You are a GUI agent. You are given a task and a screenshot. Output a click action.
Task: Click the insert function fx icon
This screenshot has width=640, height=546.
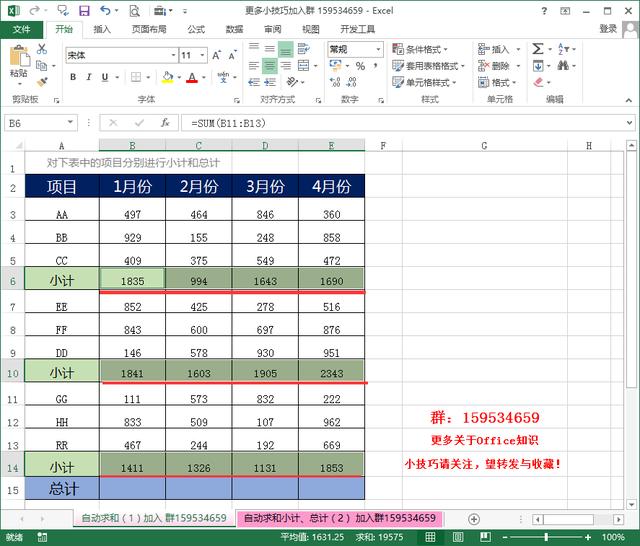point(165,123)
